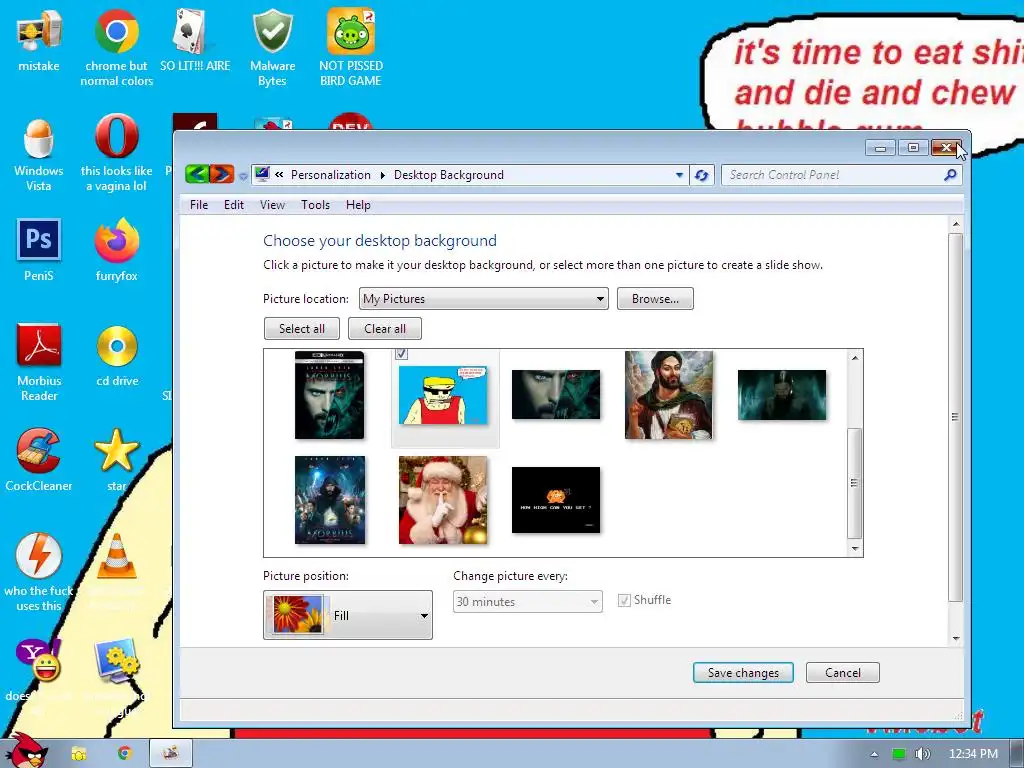Screen dimensions: 1024x768
Task: Click the volume speaker tray icon
Action: [x=922, y=754]
